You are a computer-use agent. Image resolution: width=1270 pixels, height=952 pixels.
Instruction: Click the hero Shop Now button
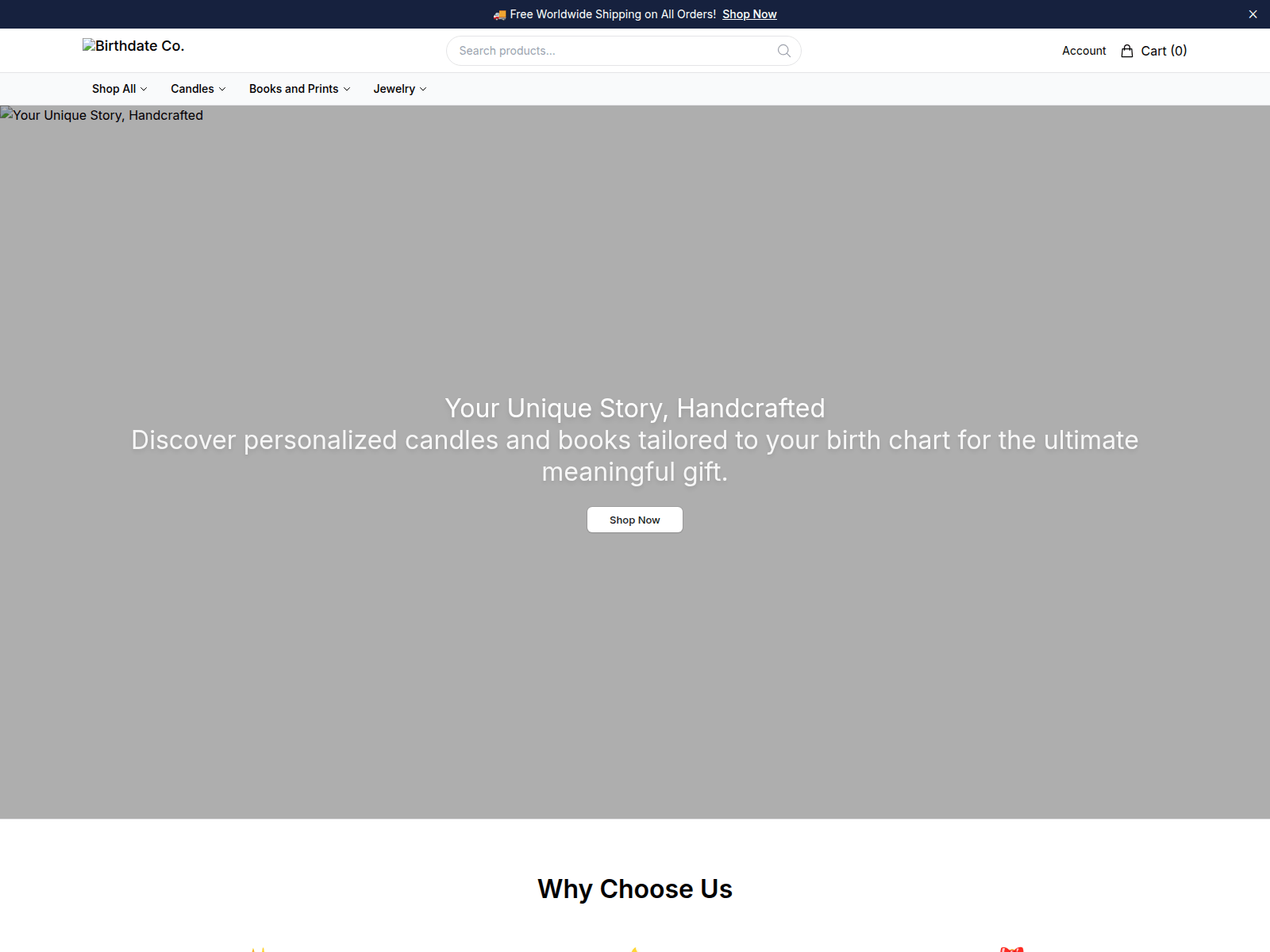[x=635, y=520]
